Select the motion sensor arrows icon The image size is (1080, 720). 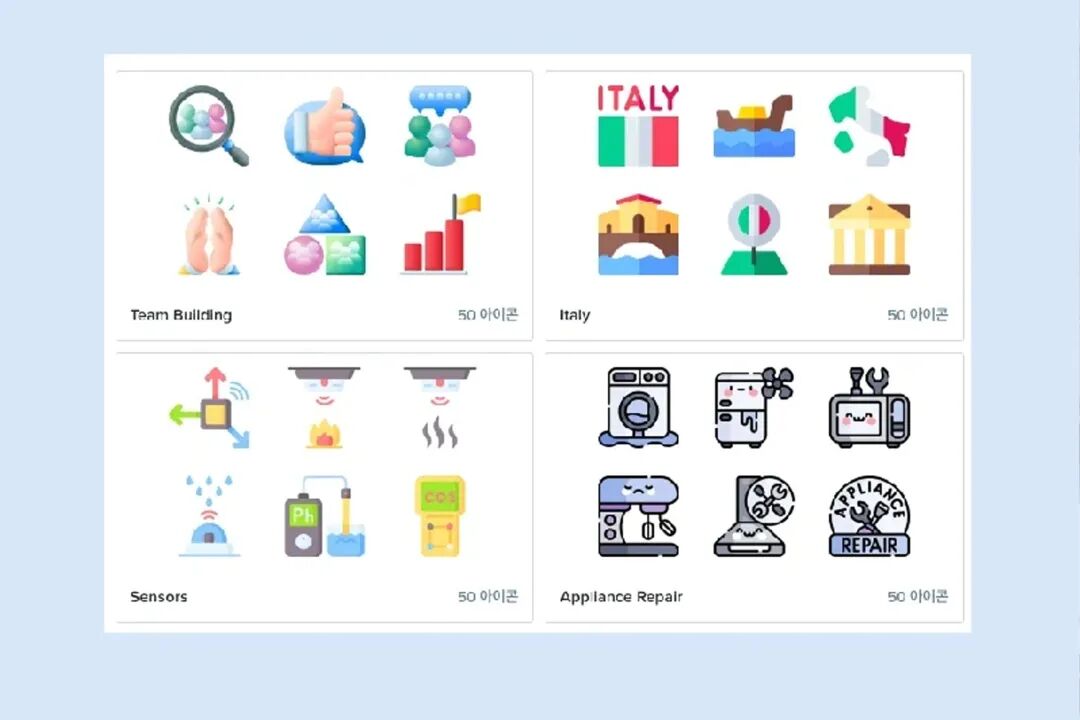point(209,408)
